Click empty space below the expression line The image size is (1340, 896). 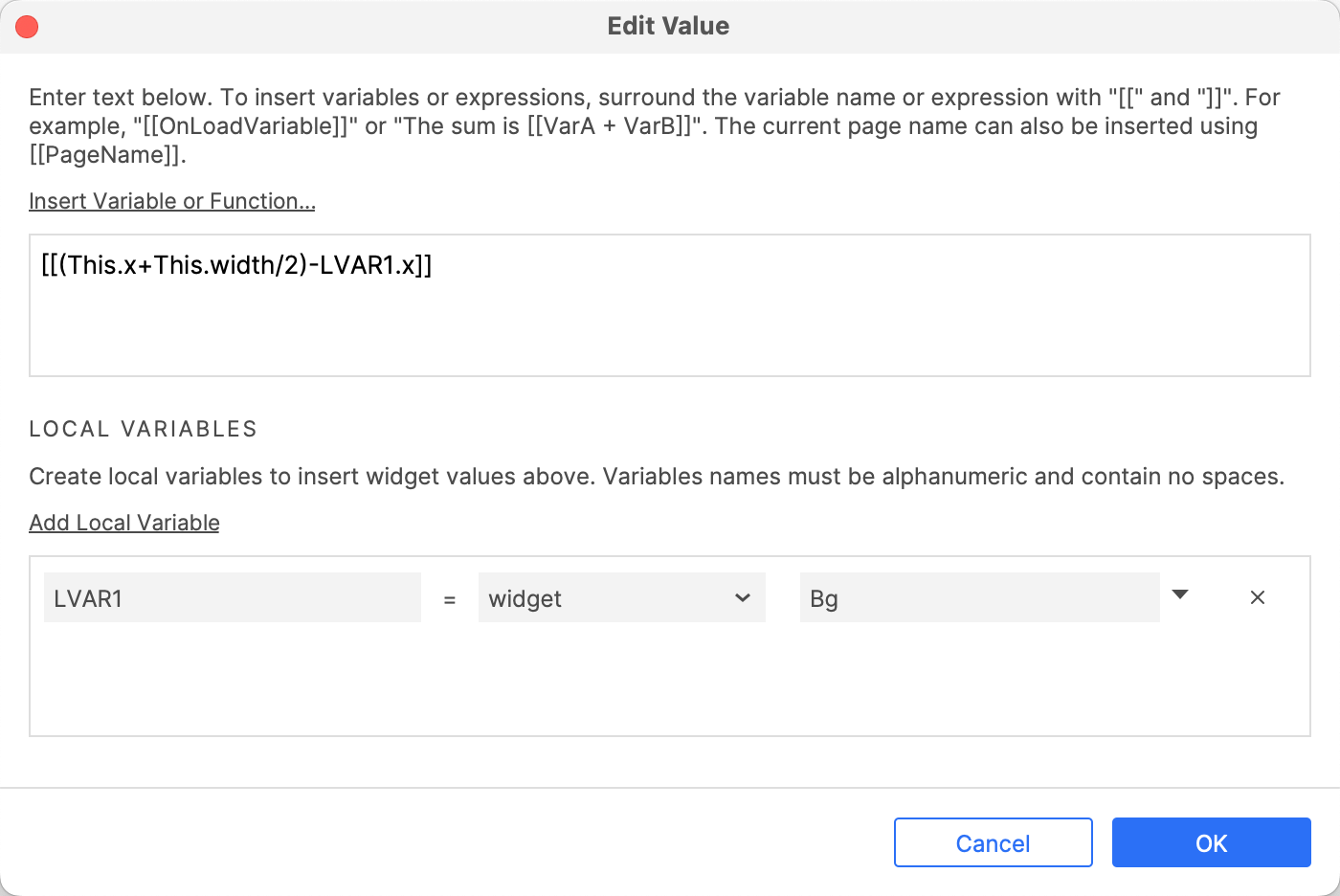tap(670, 330)
